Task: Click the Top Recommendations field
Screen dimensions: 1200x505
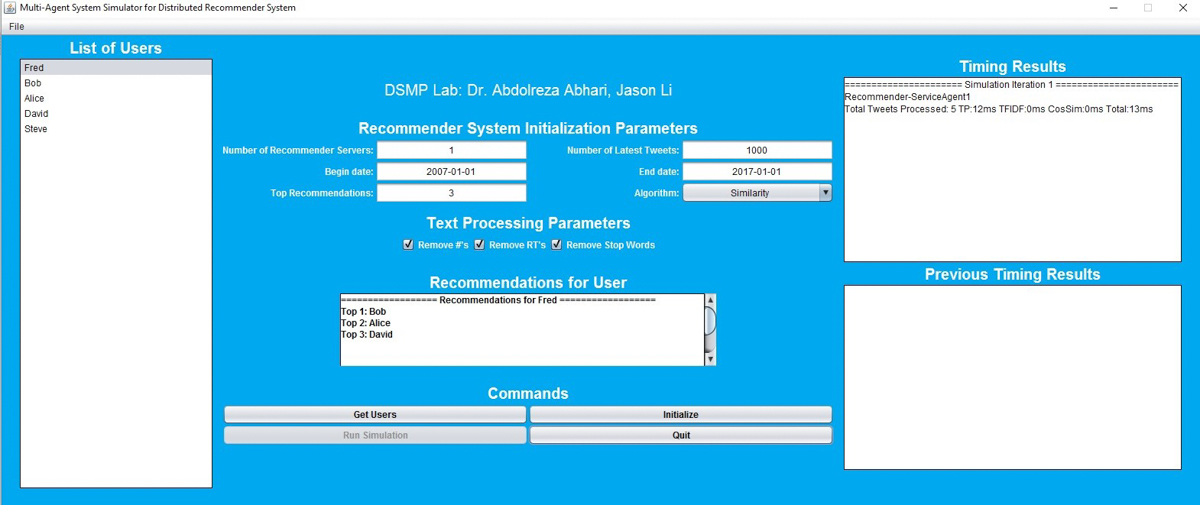Action: coord(451,193)
